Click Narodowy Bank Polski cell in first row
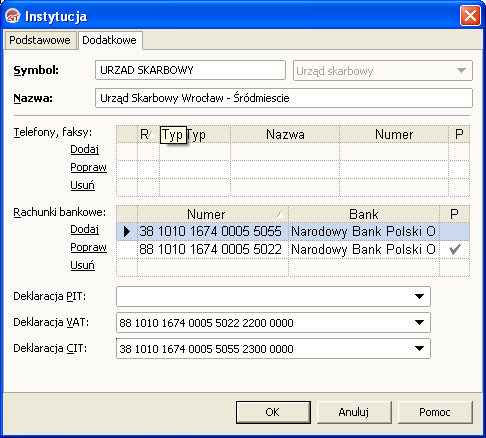 click(x=364, y=231)
